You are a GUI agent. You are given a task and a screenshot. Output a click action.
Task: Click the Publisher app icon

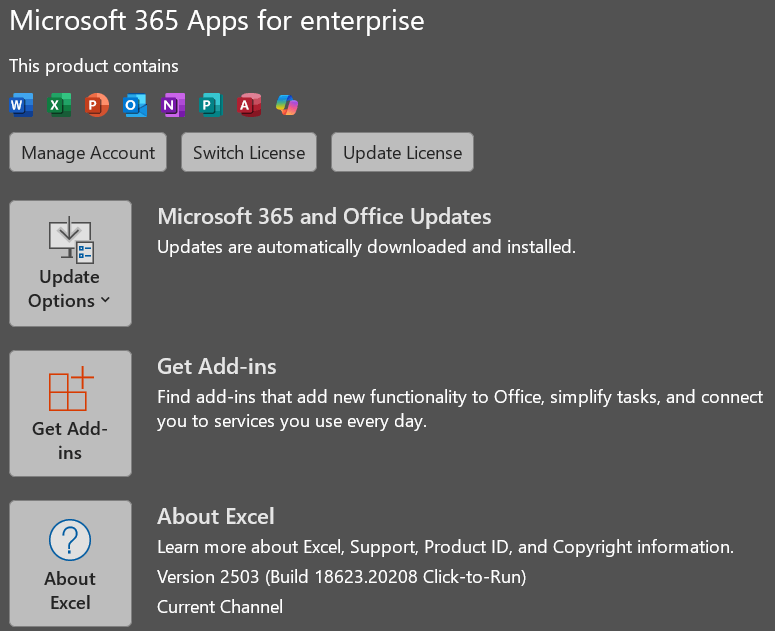(211, 105)
